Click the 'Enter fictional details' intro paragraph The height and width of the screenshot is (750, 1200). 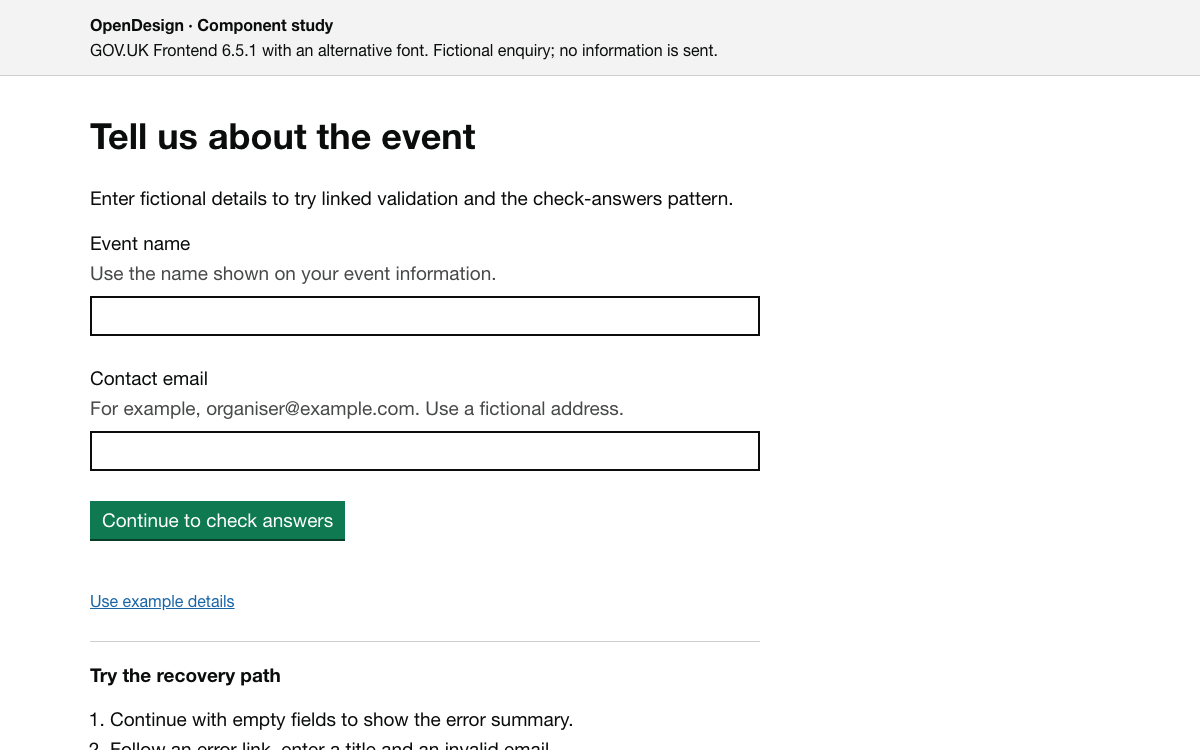tap(412, 199)
